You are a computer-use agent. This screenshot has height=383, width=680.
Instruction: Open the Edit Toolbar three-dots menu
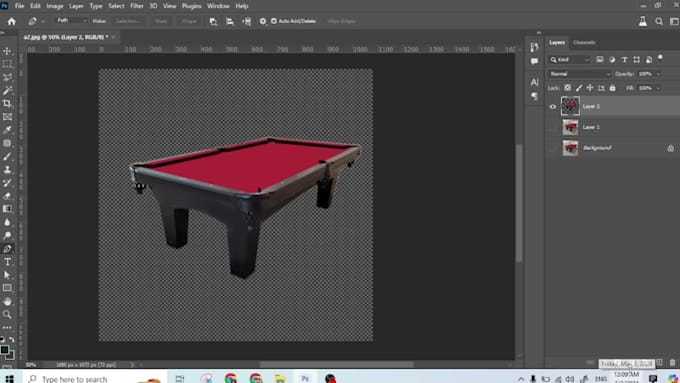coord(7,327)
